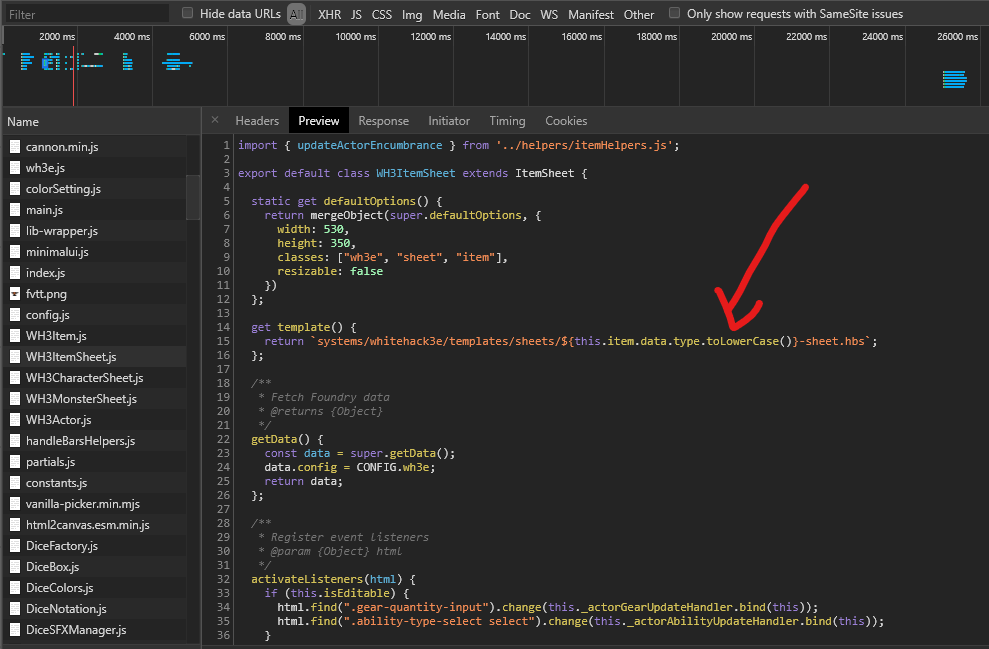Viewport: 989px width, 649px height.
Task: Click the file icon next to config.js
Action: (15, 315)
